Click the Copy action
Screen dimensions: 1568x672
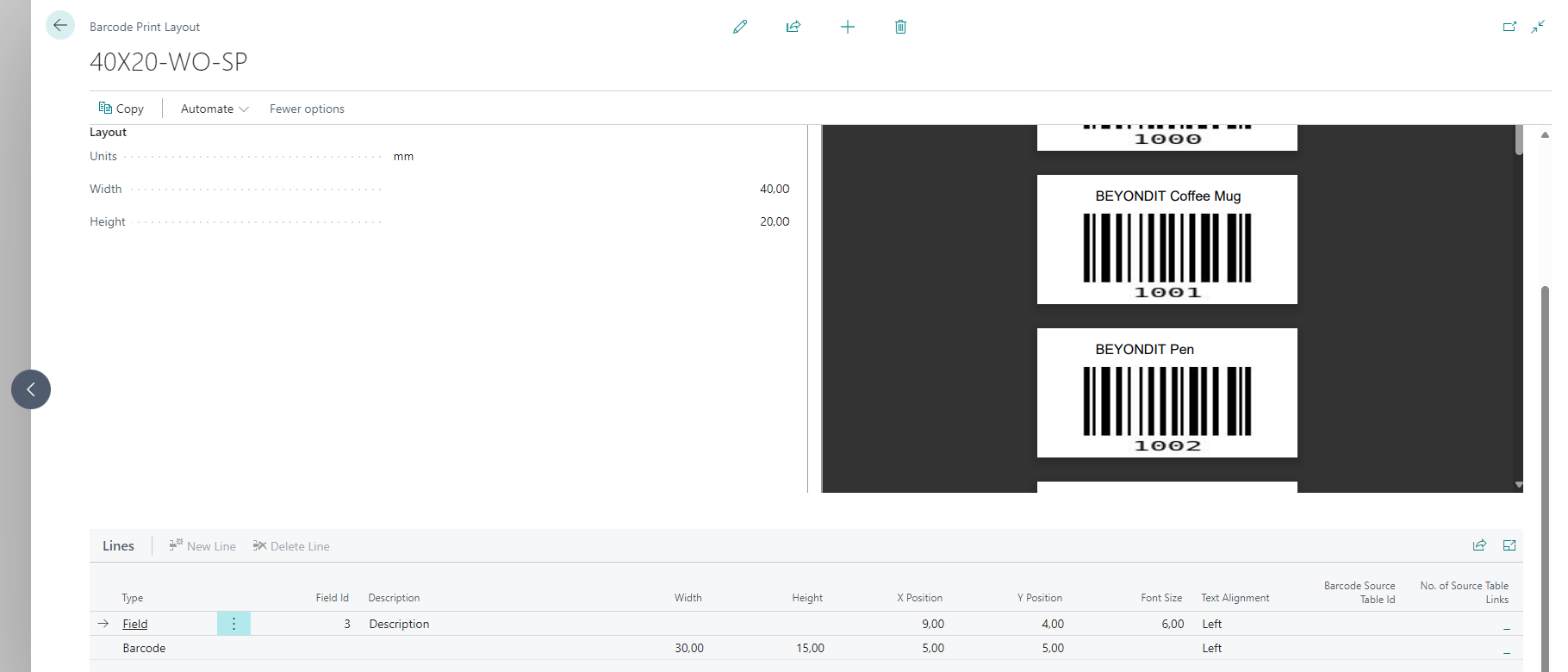click(121, 109)
